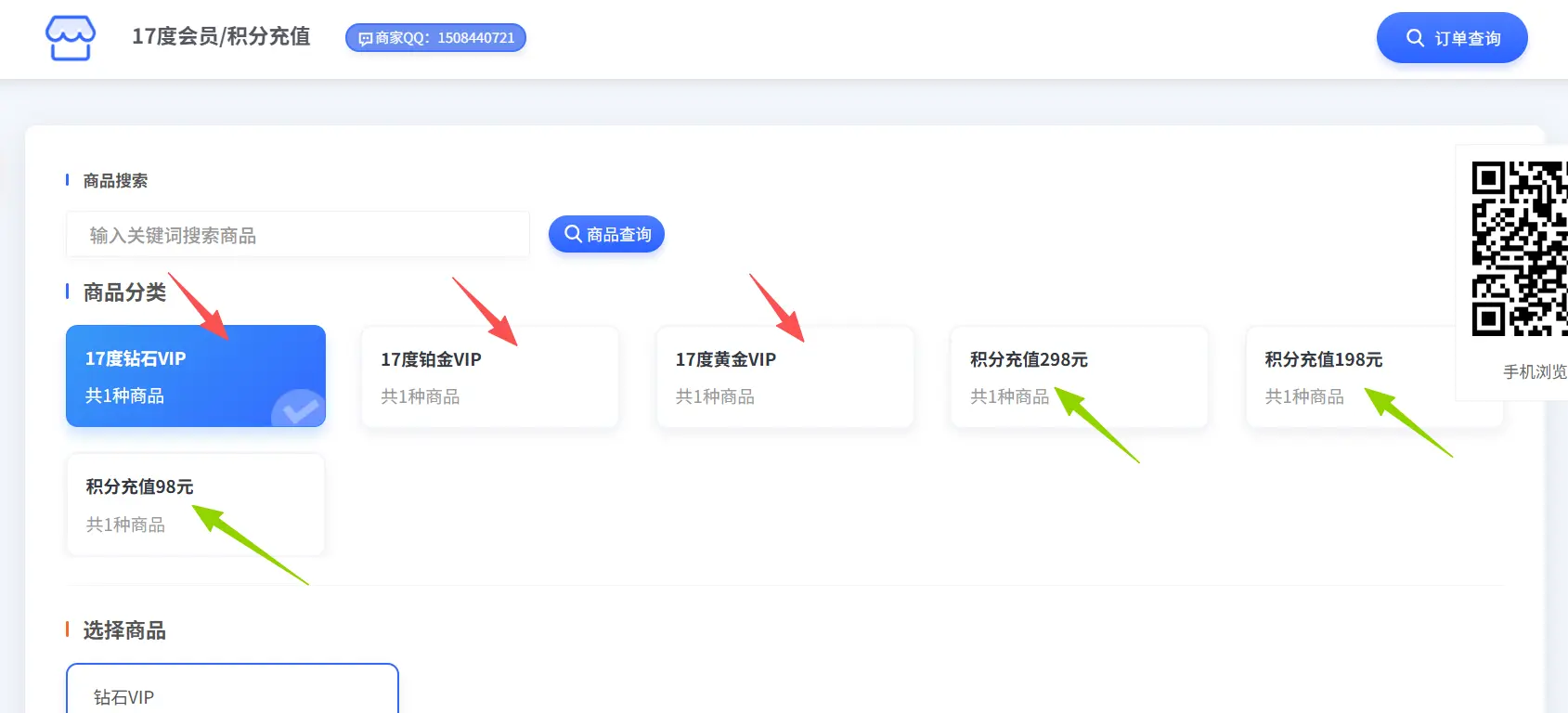Viewport: 1568px width, 713px height.
Task: Click the magnifier icon in 订单查询 button
Action: (1415, 38)
